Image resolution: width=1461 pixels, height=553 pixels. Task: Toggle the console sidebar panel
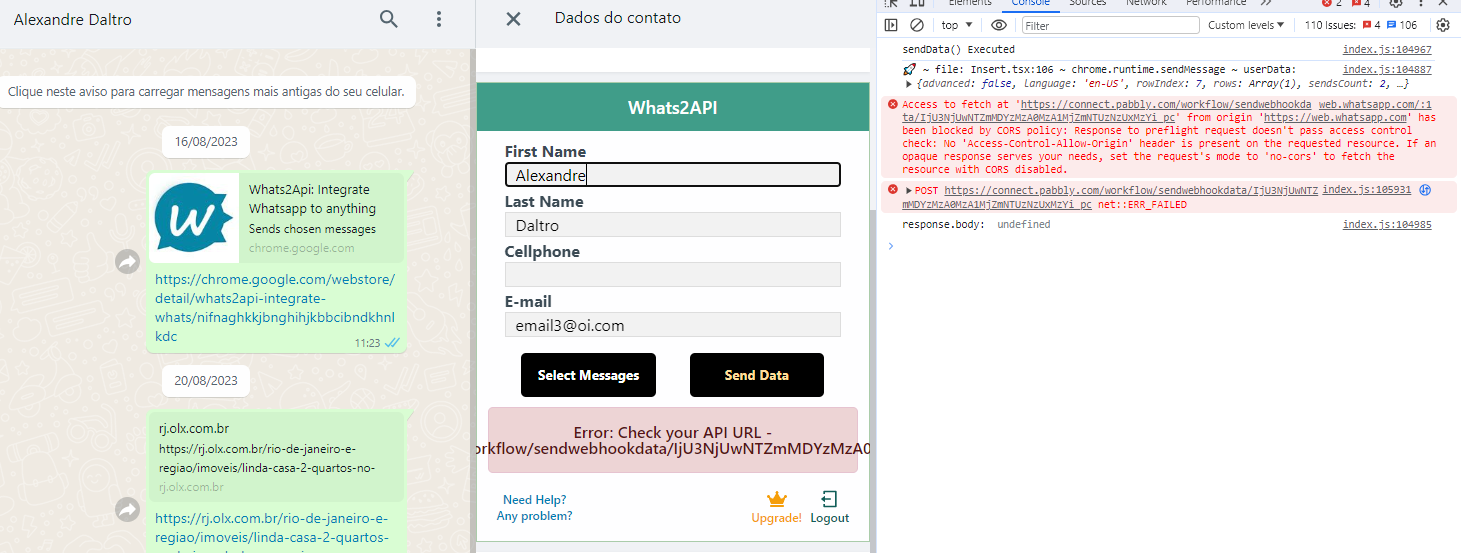891,25
